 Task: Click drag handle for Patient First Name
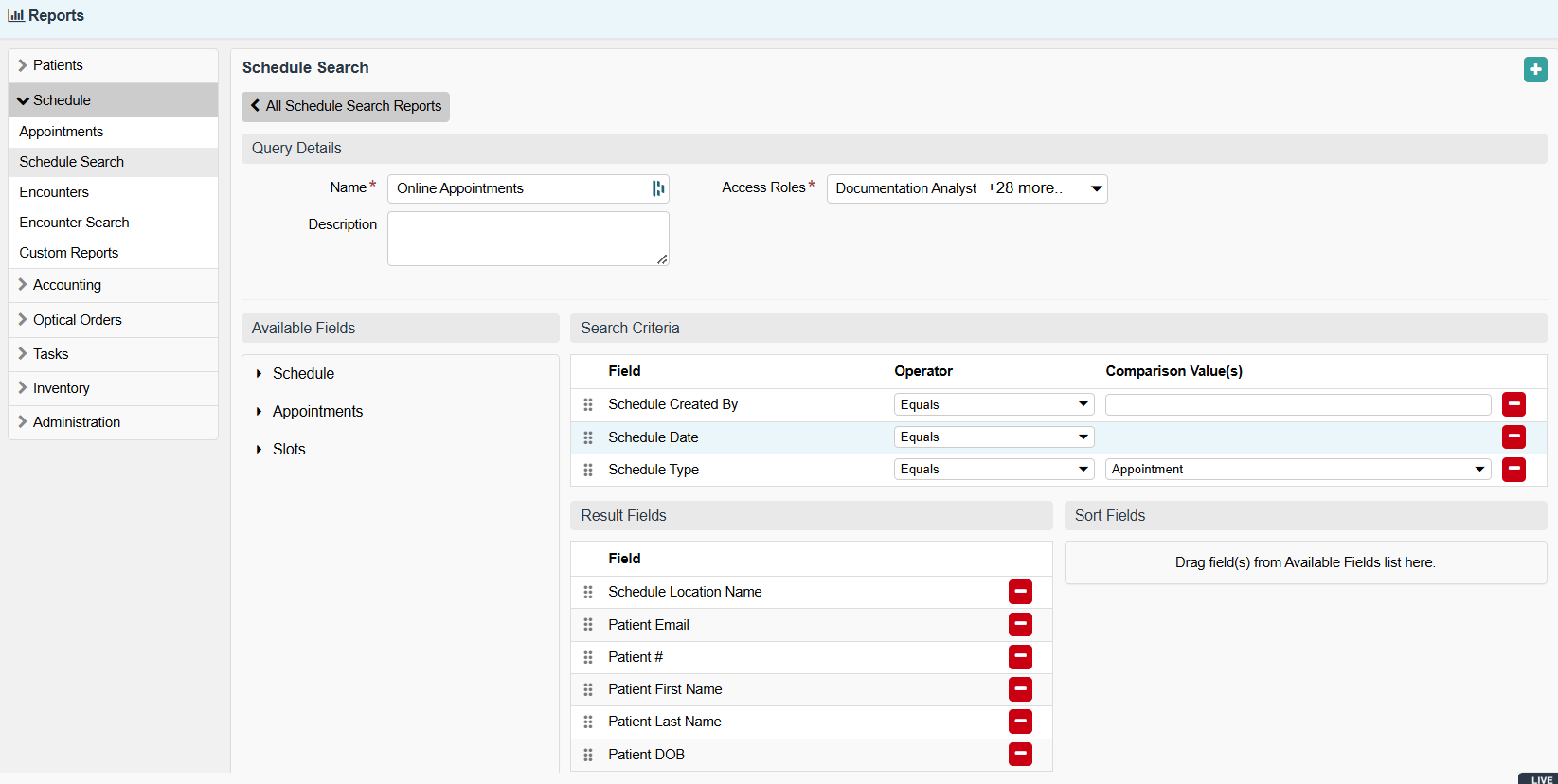[588, 689]
